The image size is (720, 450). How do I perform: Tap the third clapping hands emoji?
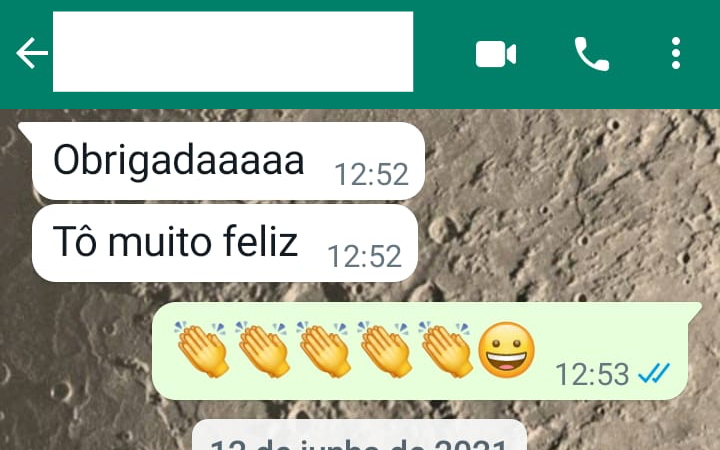[x=324, y=349]
